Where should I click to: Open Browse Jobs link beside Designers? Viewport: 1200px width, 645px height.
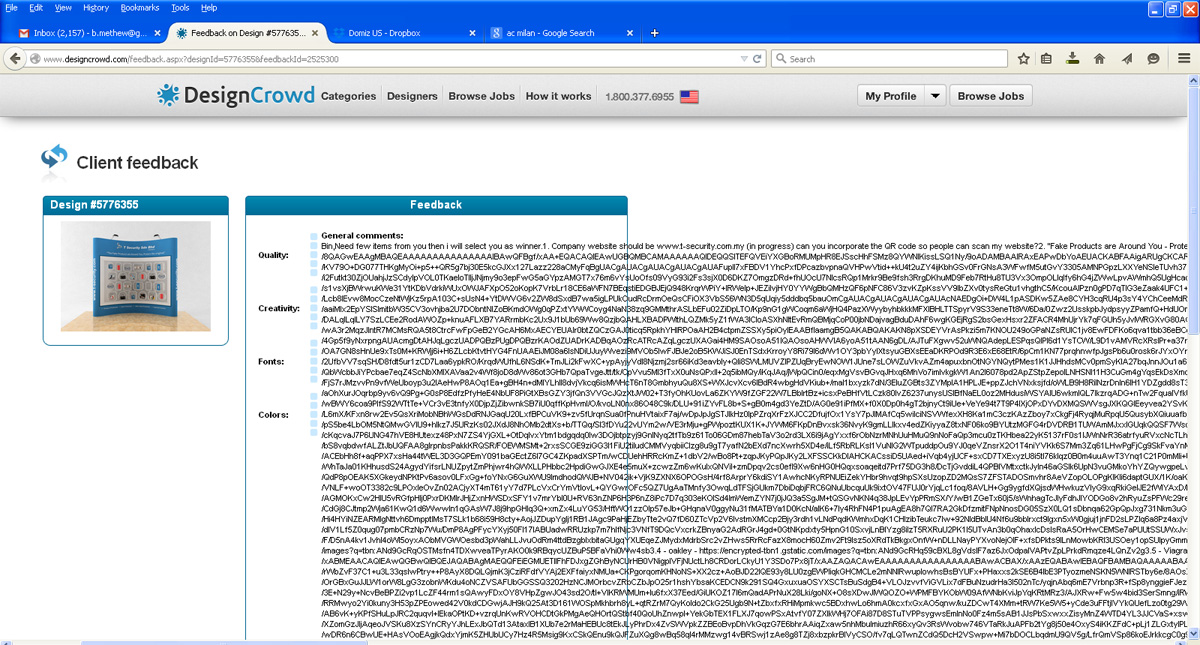[x=482, y=96]
